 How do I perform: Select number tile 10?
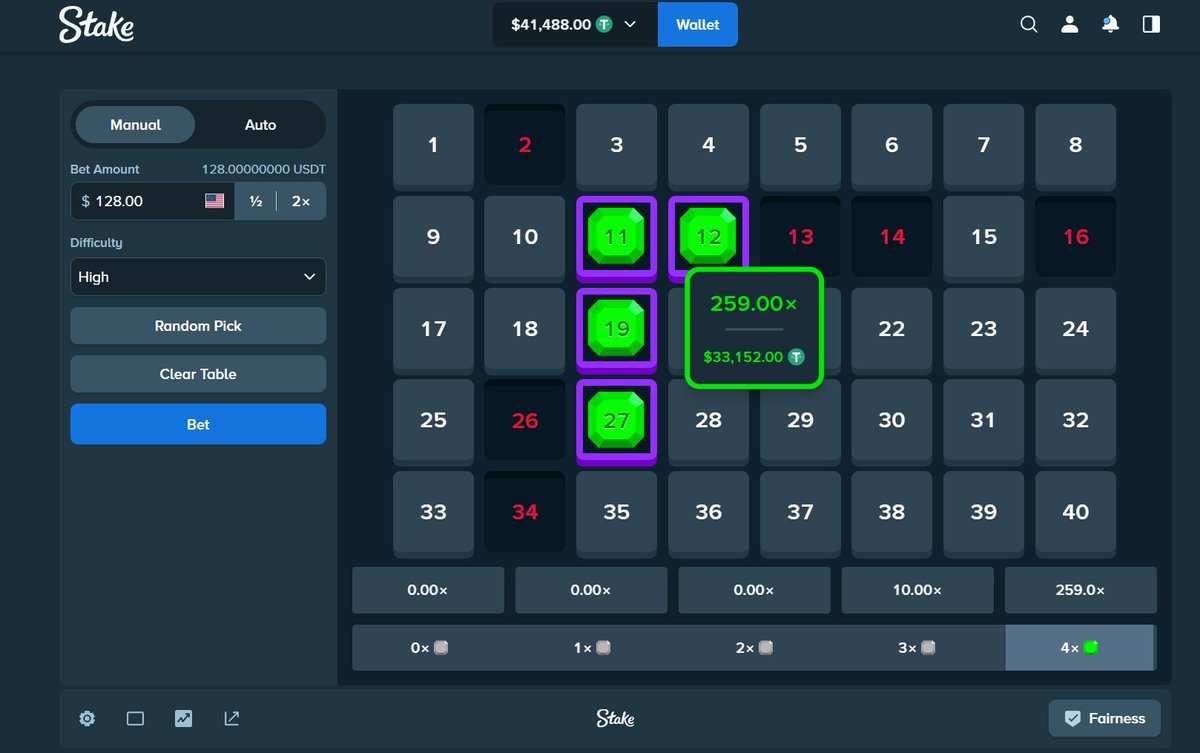tap(525, 237)
